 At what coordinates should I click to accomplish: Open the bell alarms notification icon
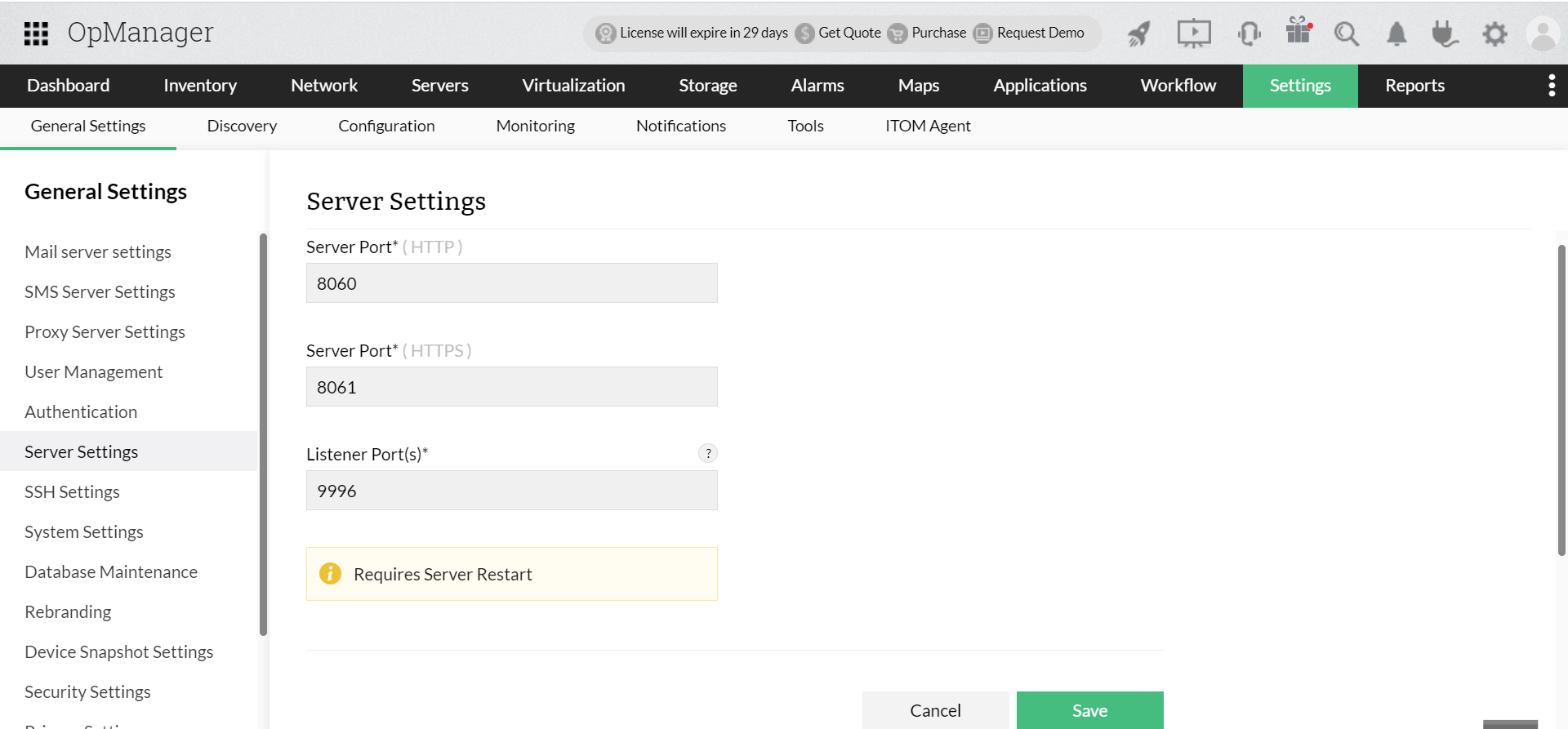[1396, 33]
